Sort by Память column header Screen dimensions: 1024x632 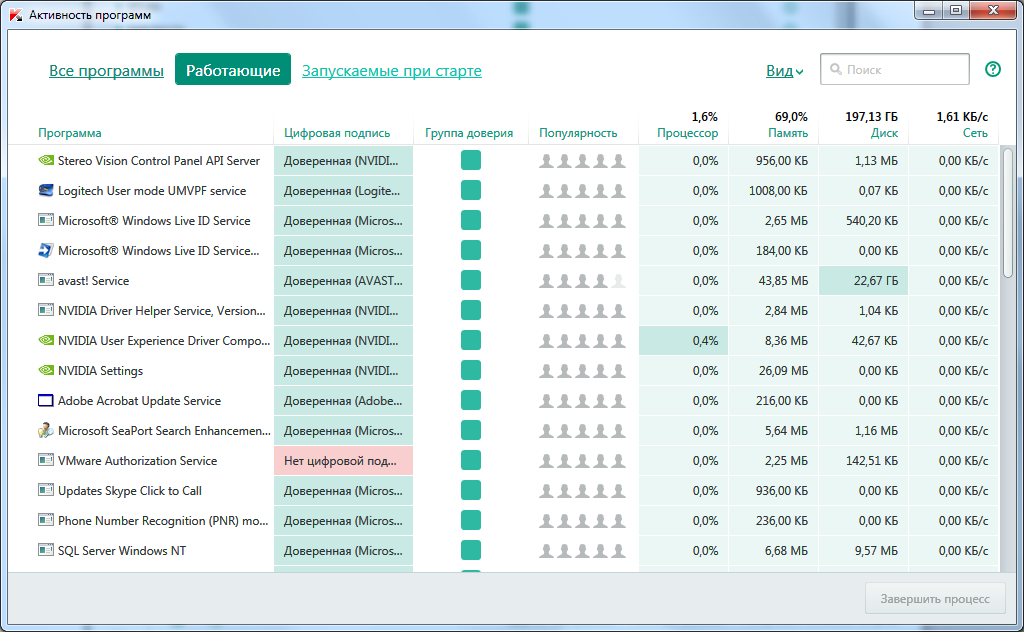tap(787, 133)
